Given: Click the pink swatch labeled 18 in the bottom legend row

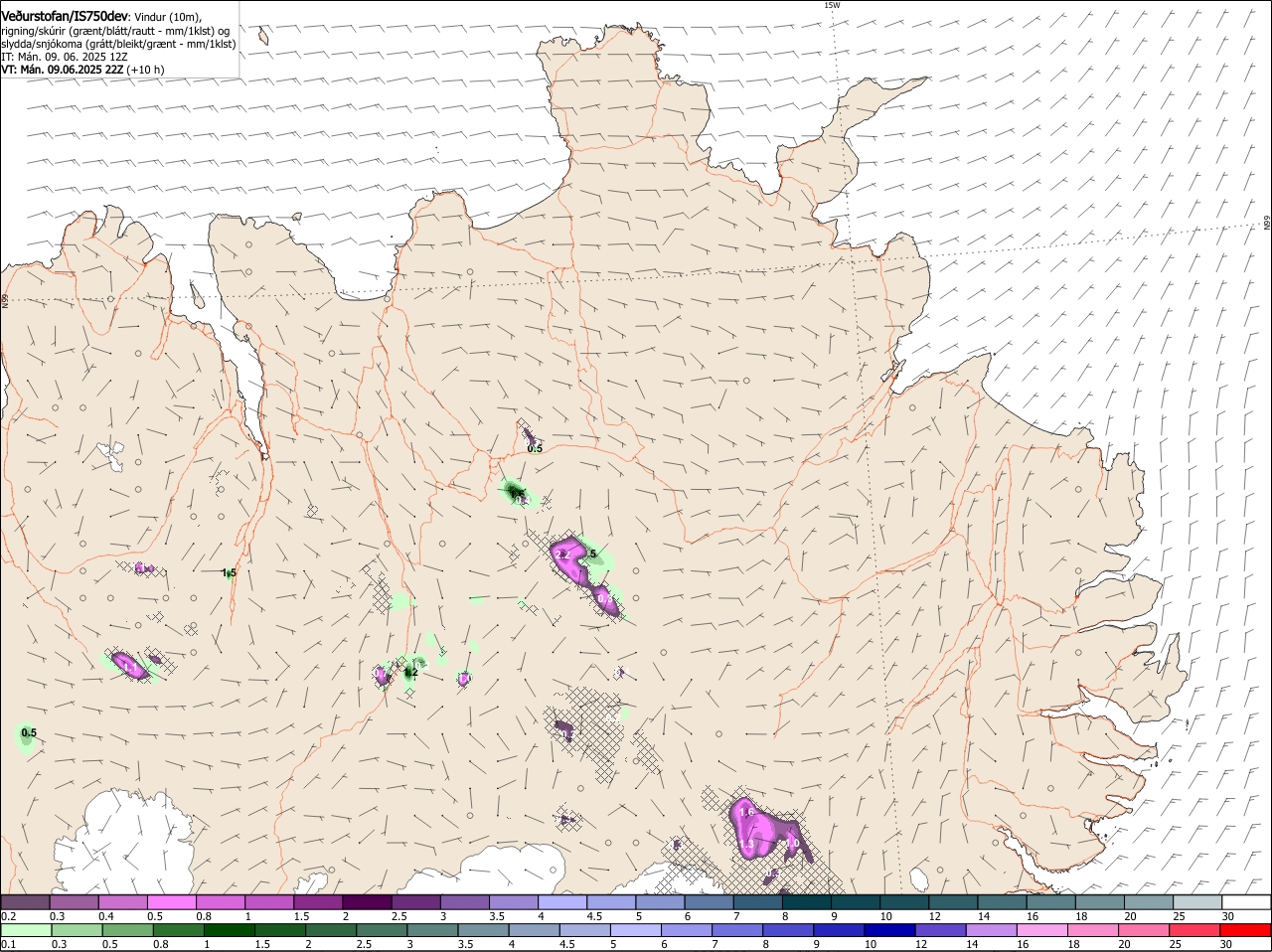Looking at the screenshot, I should coord(1093,930).
